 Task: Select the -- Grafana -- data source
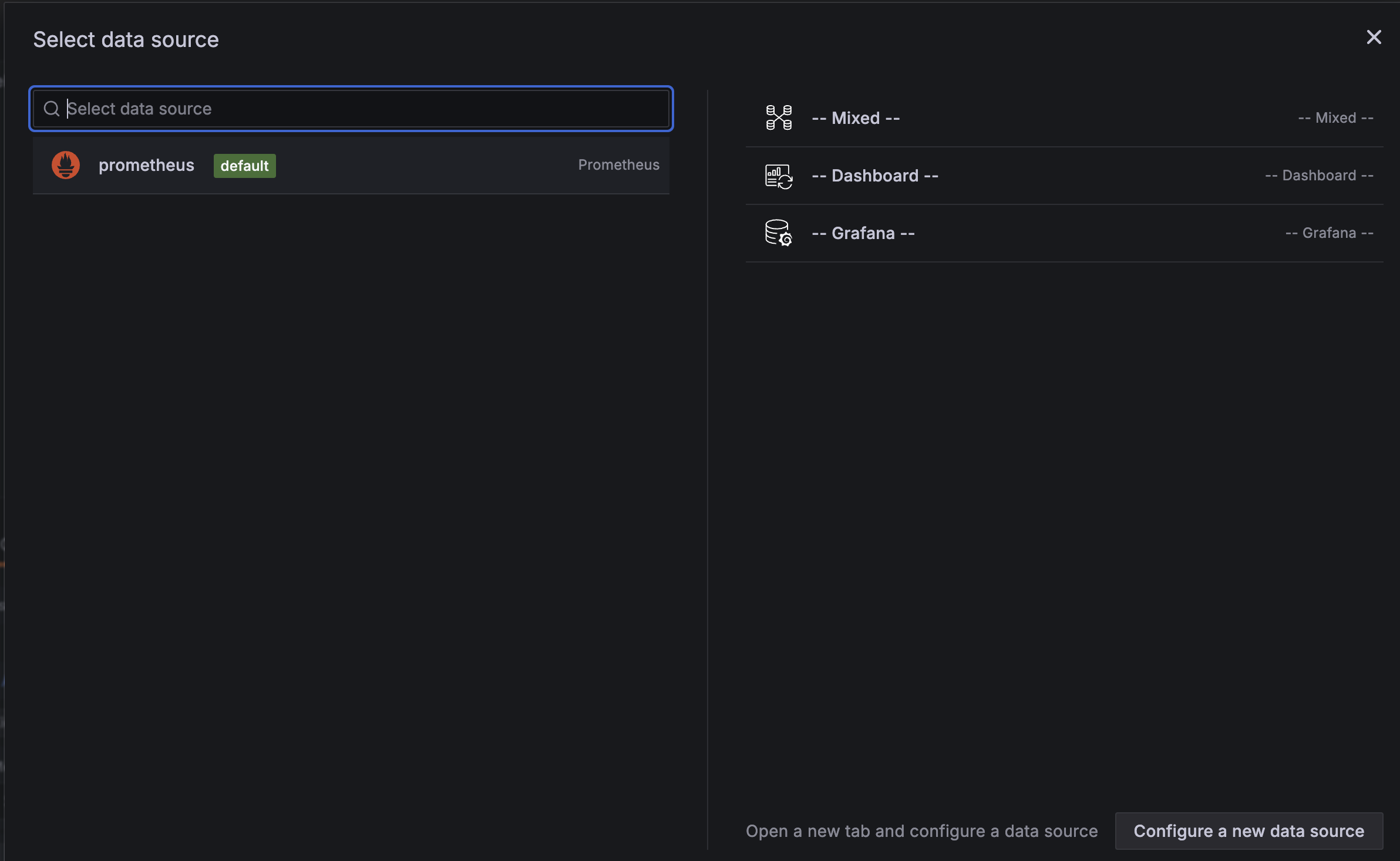pyautogui.click(x=1064, y=233)
